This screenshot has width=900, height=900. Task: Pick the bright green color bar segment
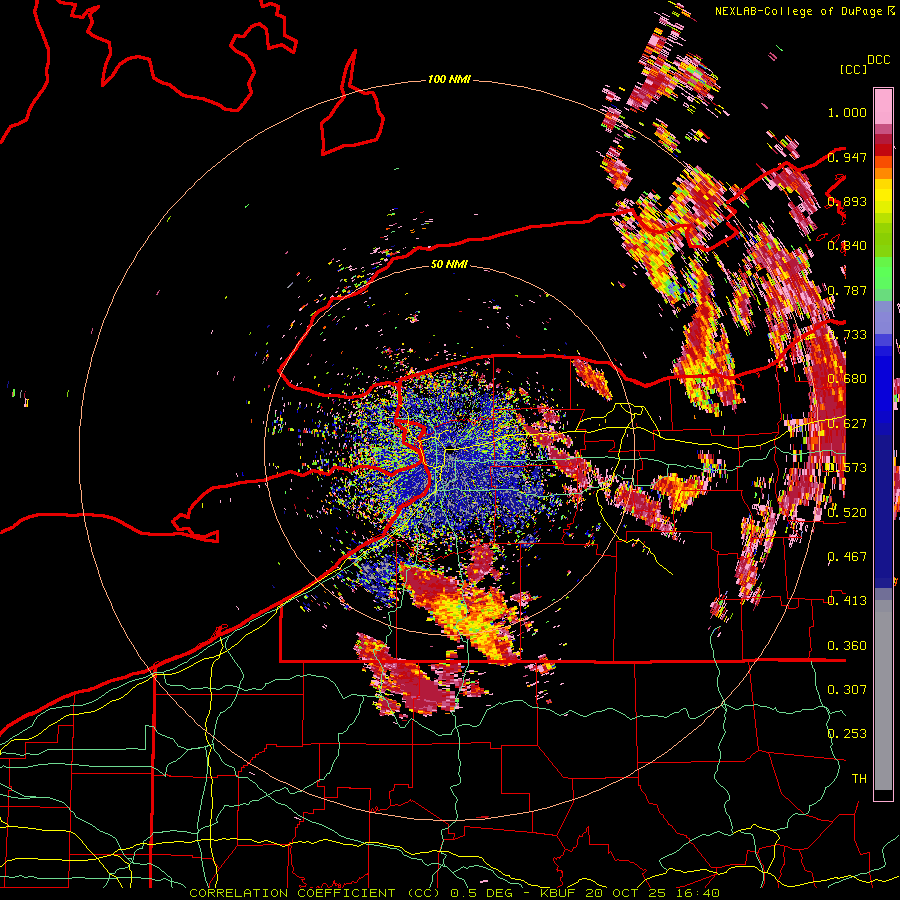tap(883, 273)
